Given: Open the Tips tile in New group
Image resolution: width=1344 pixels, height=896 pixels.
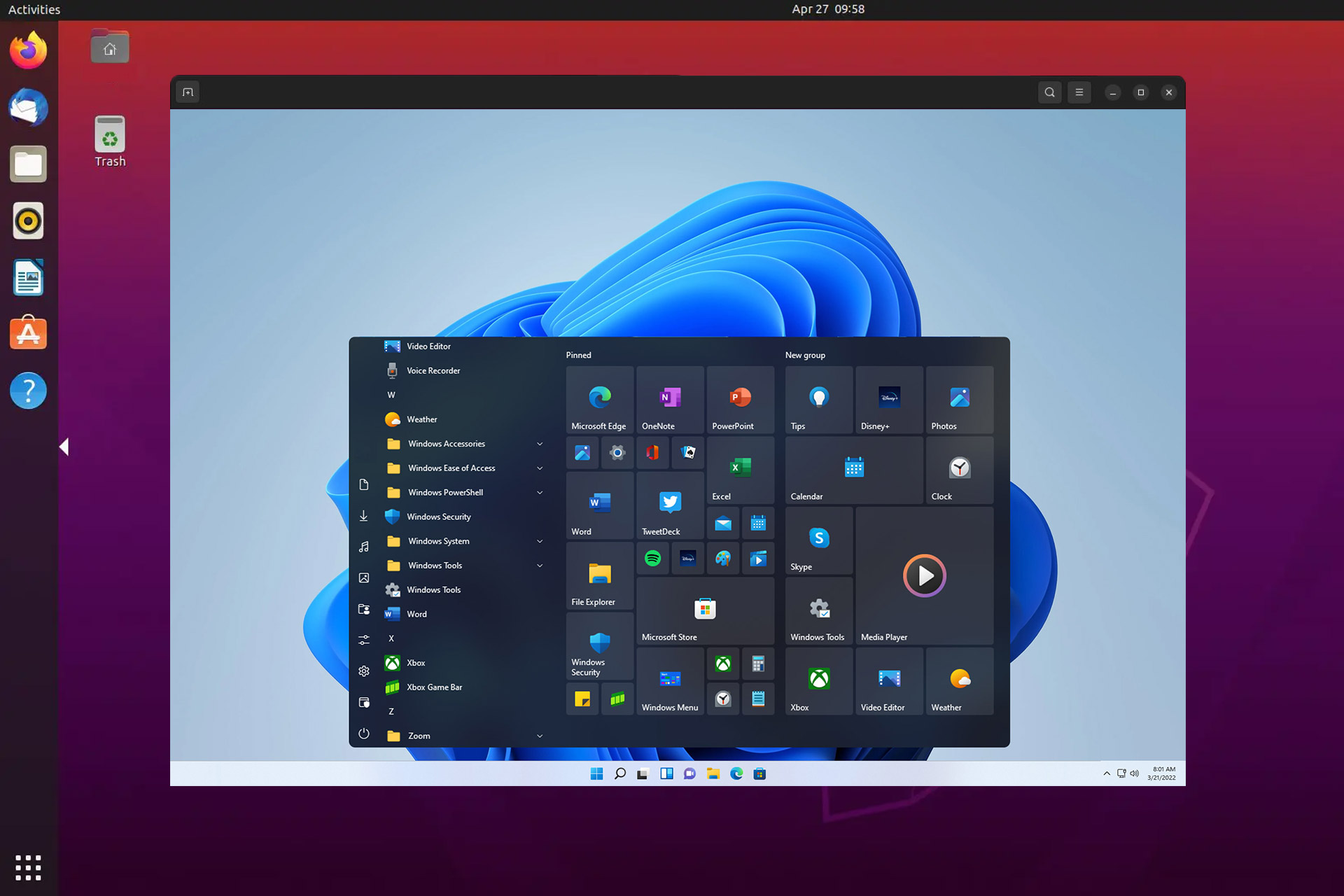Looking at the screenshot, I should click(x=818, y=400).
